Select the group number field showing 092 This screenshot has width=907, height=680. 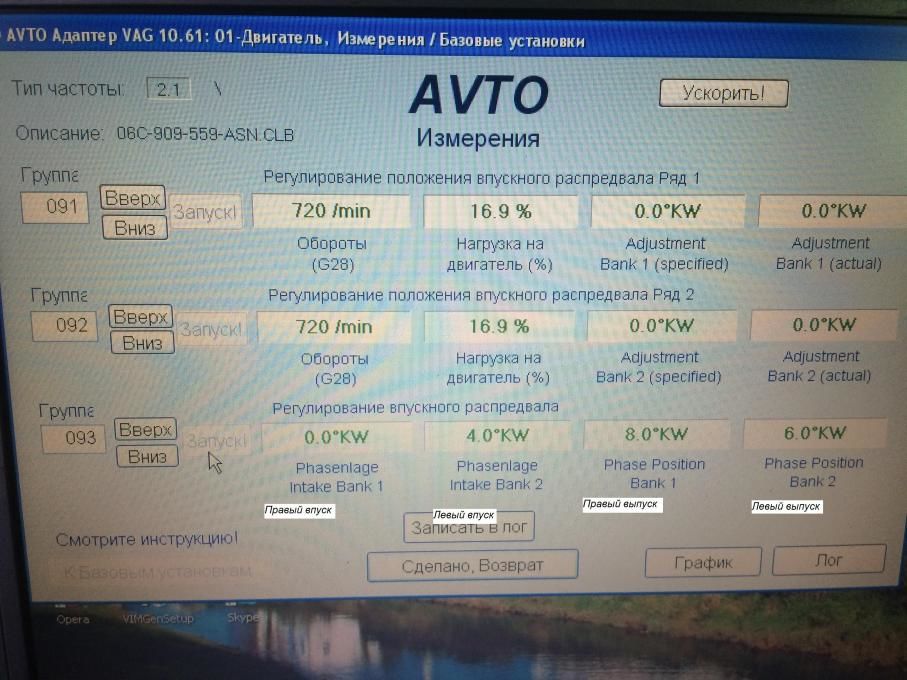point(64,326)
